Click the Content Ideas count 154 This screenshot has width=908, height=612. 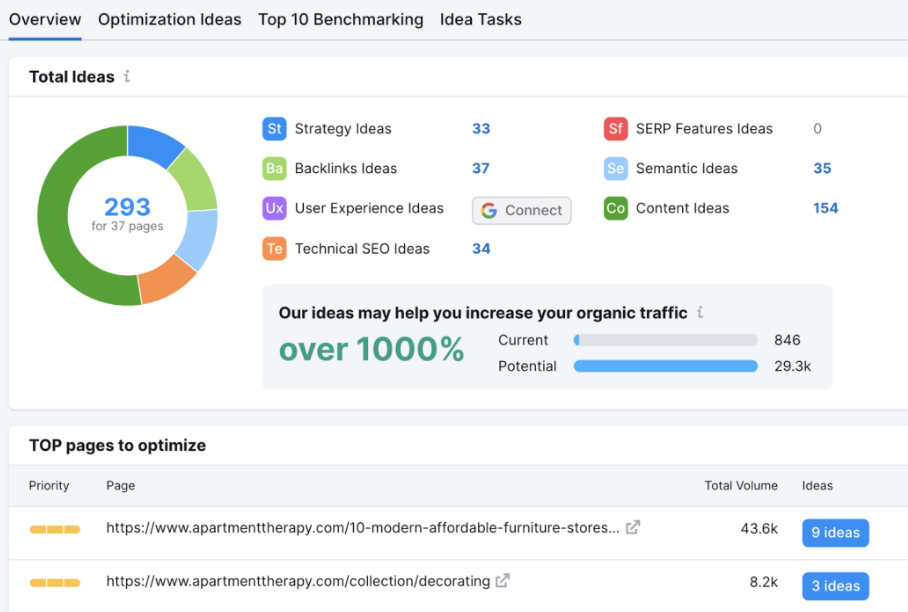[825, 208]
